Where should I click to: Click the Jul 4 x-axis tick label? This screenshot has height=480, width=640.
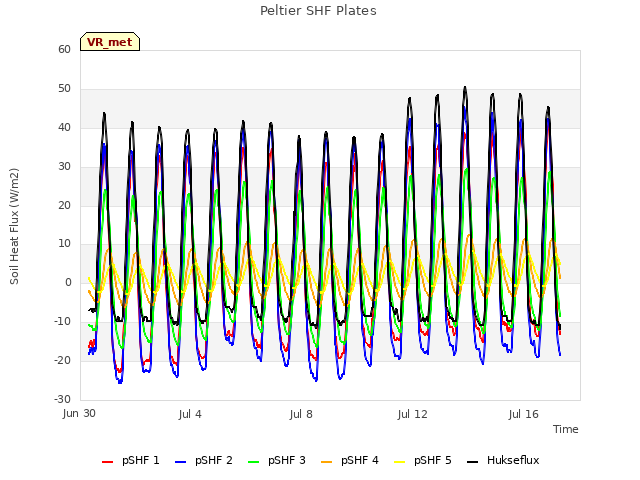coord(190,415)
